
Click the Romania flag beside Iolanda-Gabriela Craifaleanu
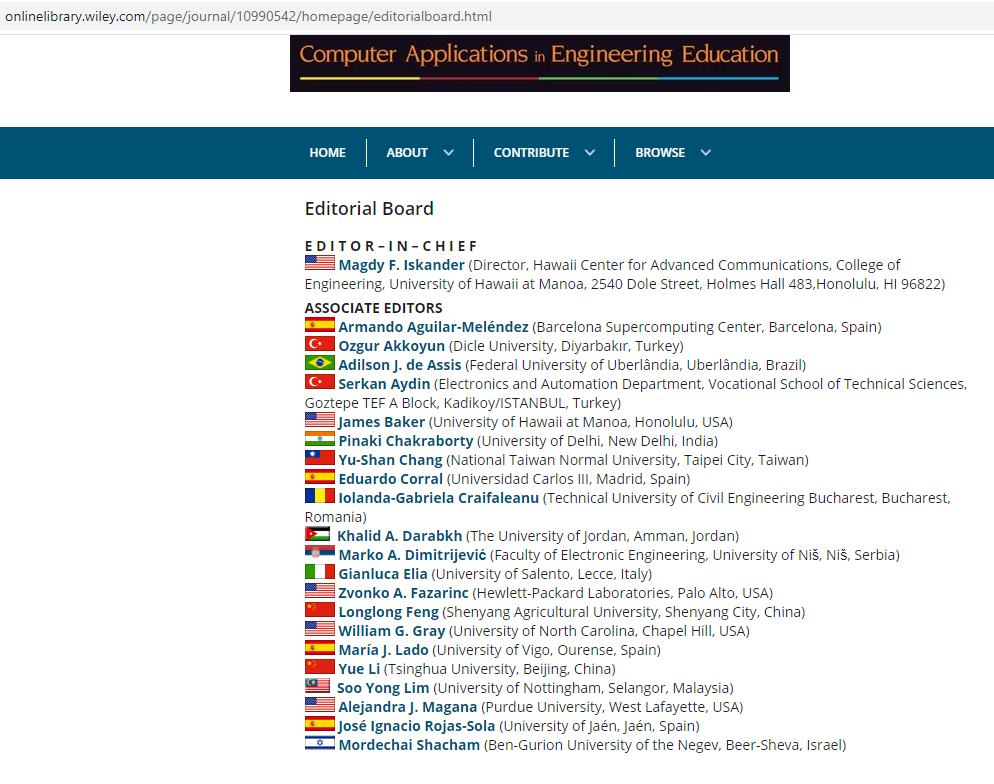(320, 497)
